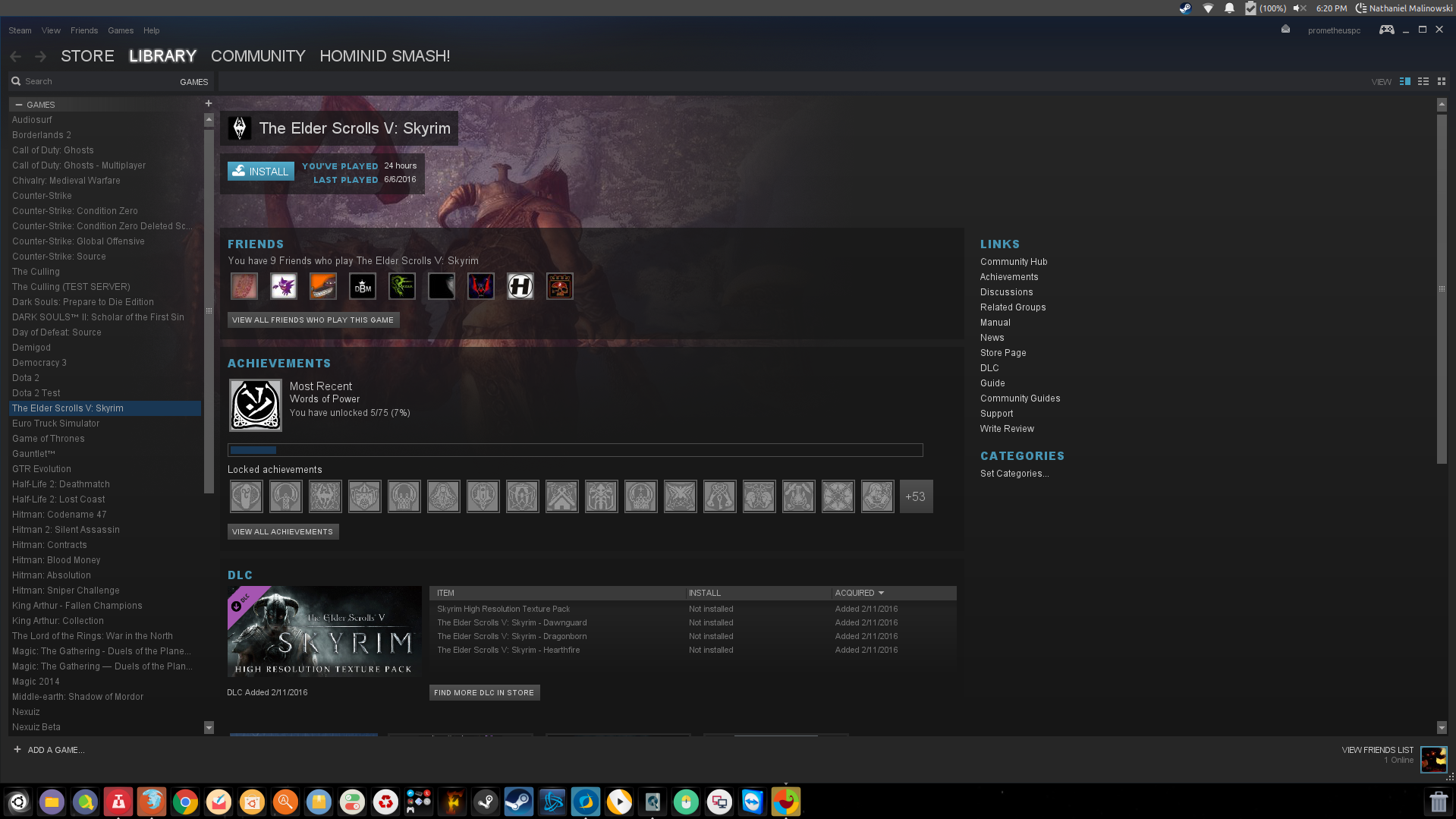The width and height of the screenshot is (1456, 819).
Task: Click the plus to add a game category
Action: point(209,103)
